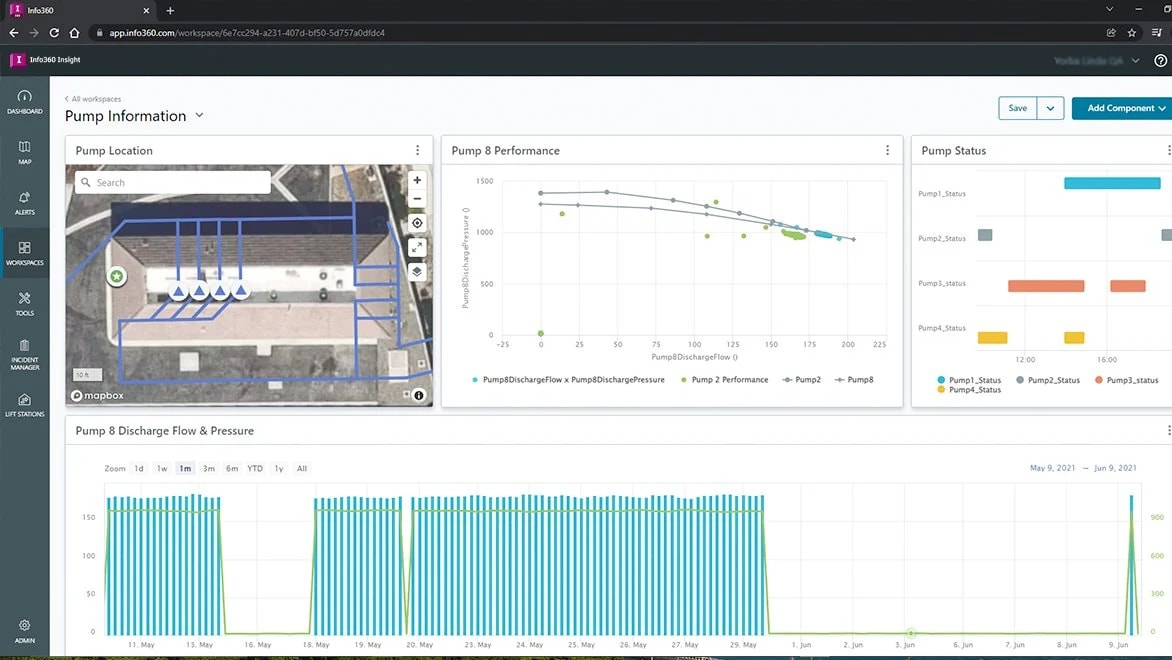Expand the Pump Information workspace dropdown

click(199, 115)
